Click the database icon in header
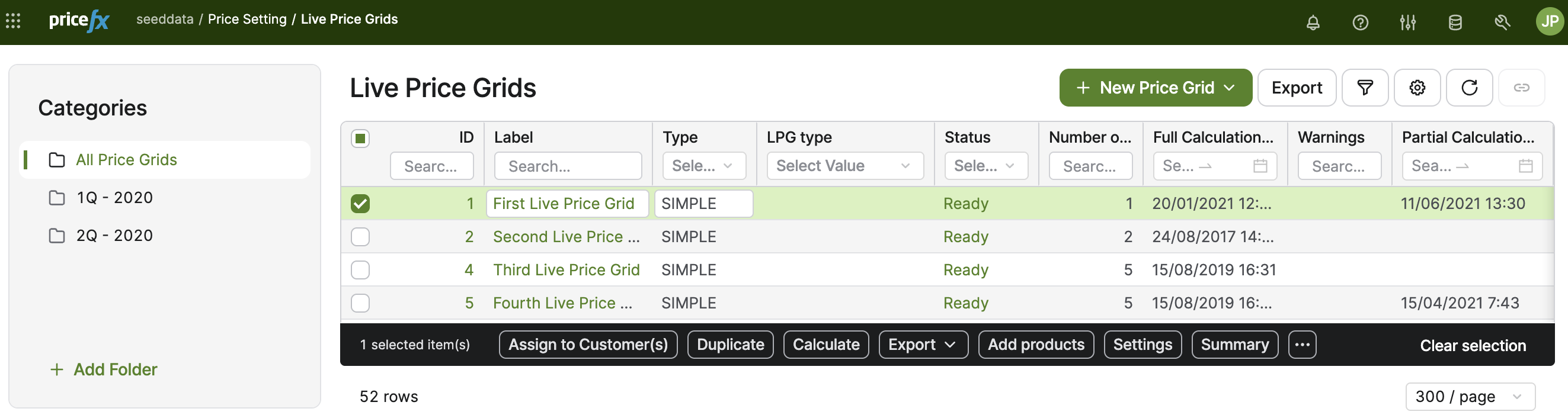Viewport: 1568px width, 418px height. click(x=1455, y=22)
